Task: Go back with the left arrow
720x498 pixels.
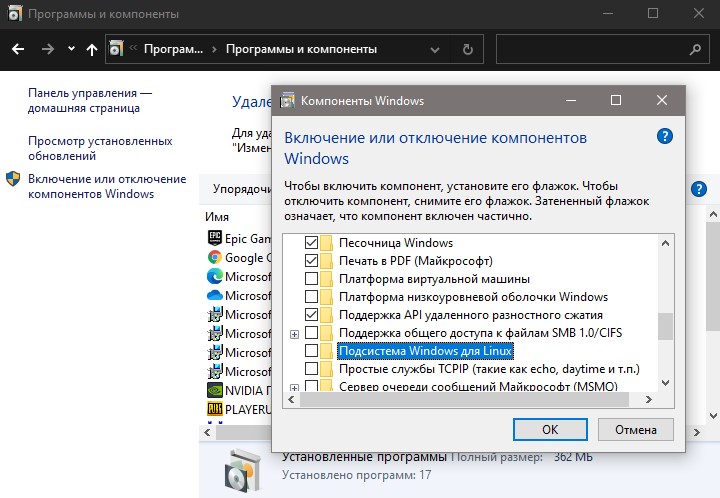Action: tap(18, 49)
